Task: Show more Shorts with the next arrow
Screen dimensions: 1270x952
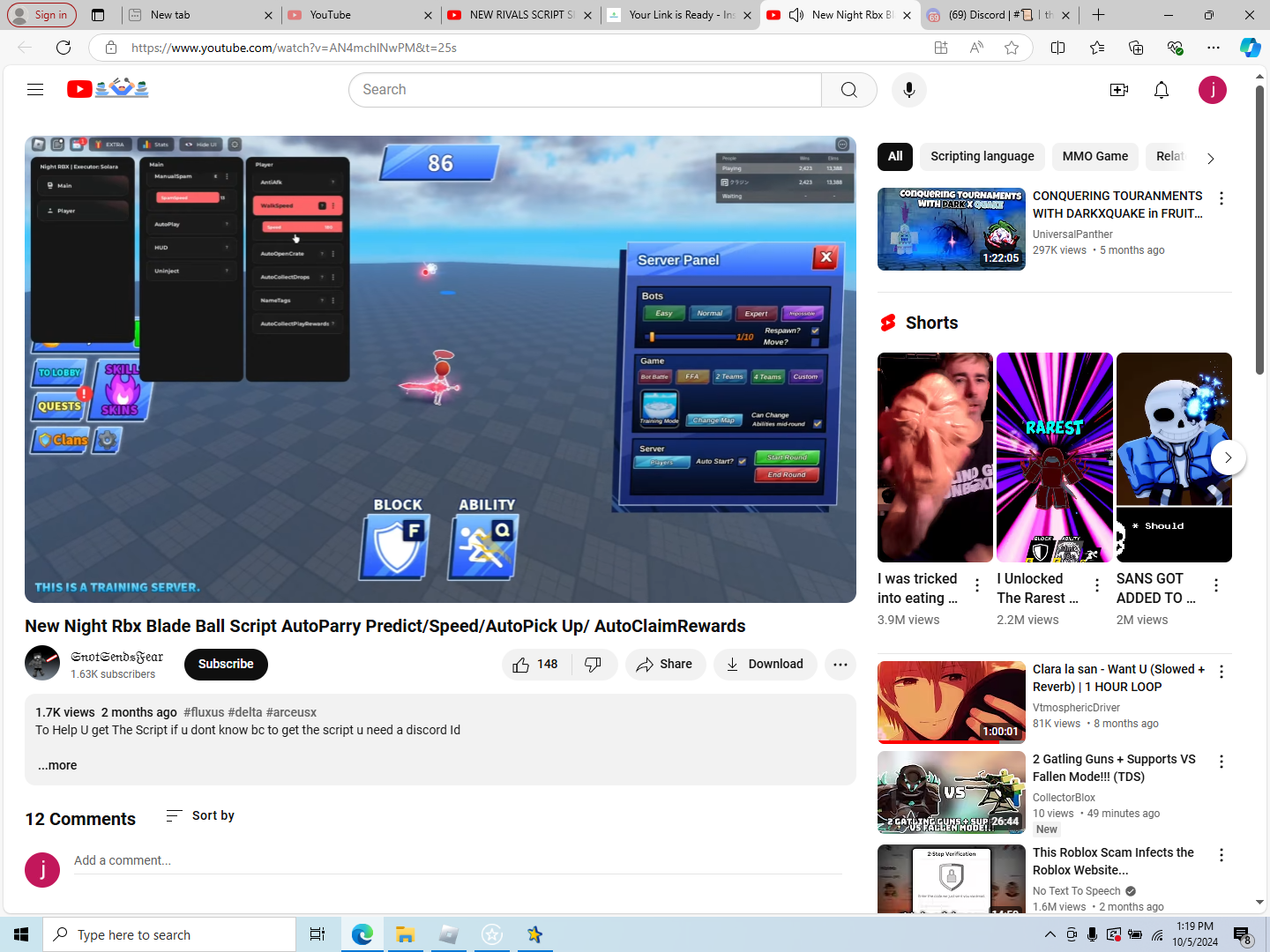Action: pyautogui.click(x=1228, y=457)
